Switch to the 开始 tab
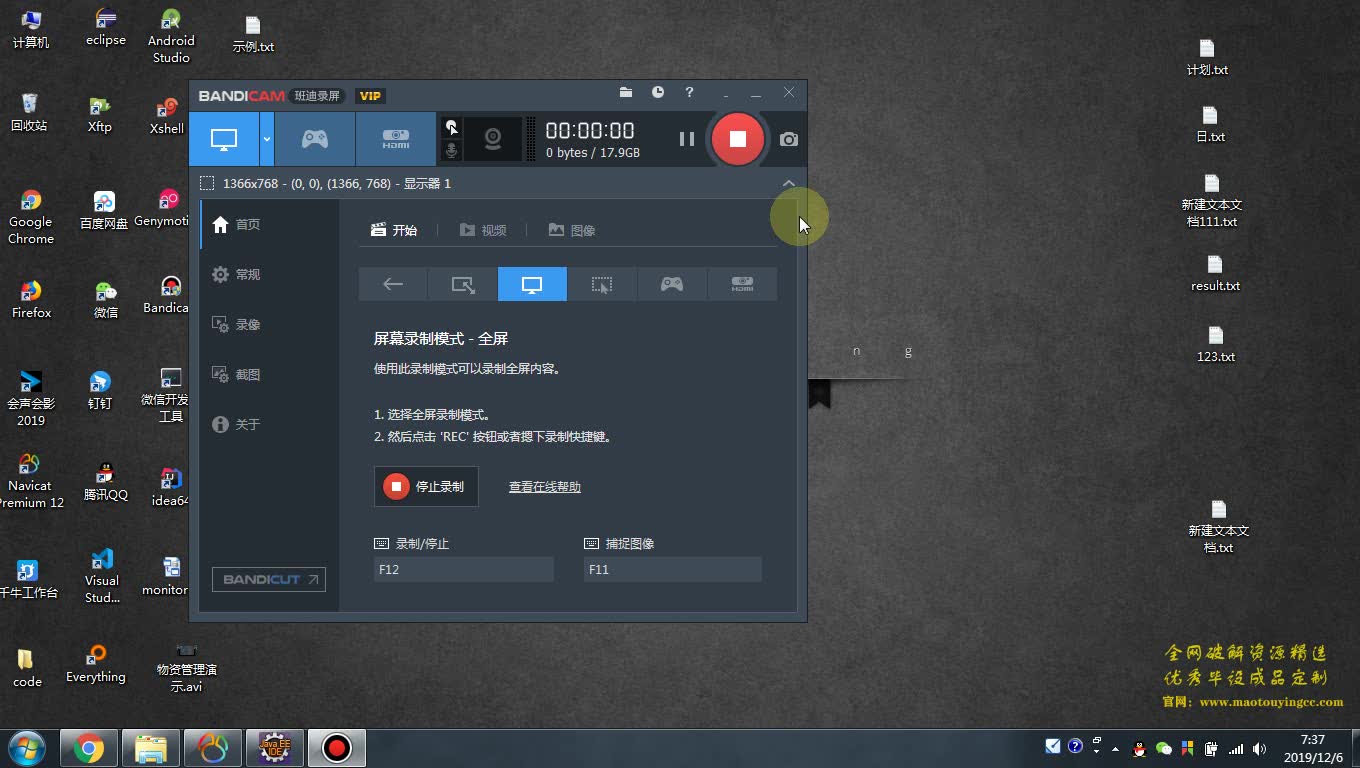This screenshot has height=768, width=1360. coord(394,230)
